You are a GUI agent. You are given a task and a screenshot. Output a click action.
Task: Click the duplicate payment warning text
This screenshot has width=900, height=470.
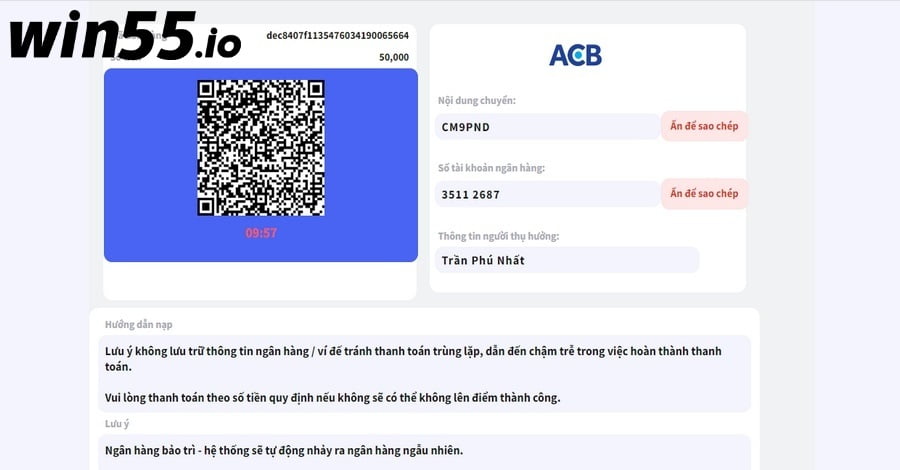click(x=413, y=359)
